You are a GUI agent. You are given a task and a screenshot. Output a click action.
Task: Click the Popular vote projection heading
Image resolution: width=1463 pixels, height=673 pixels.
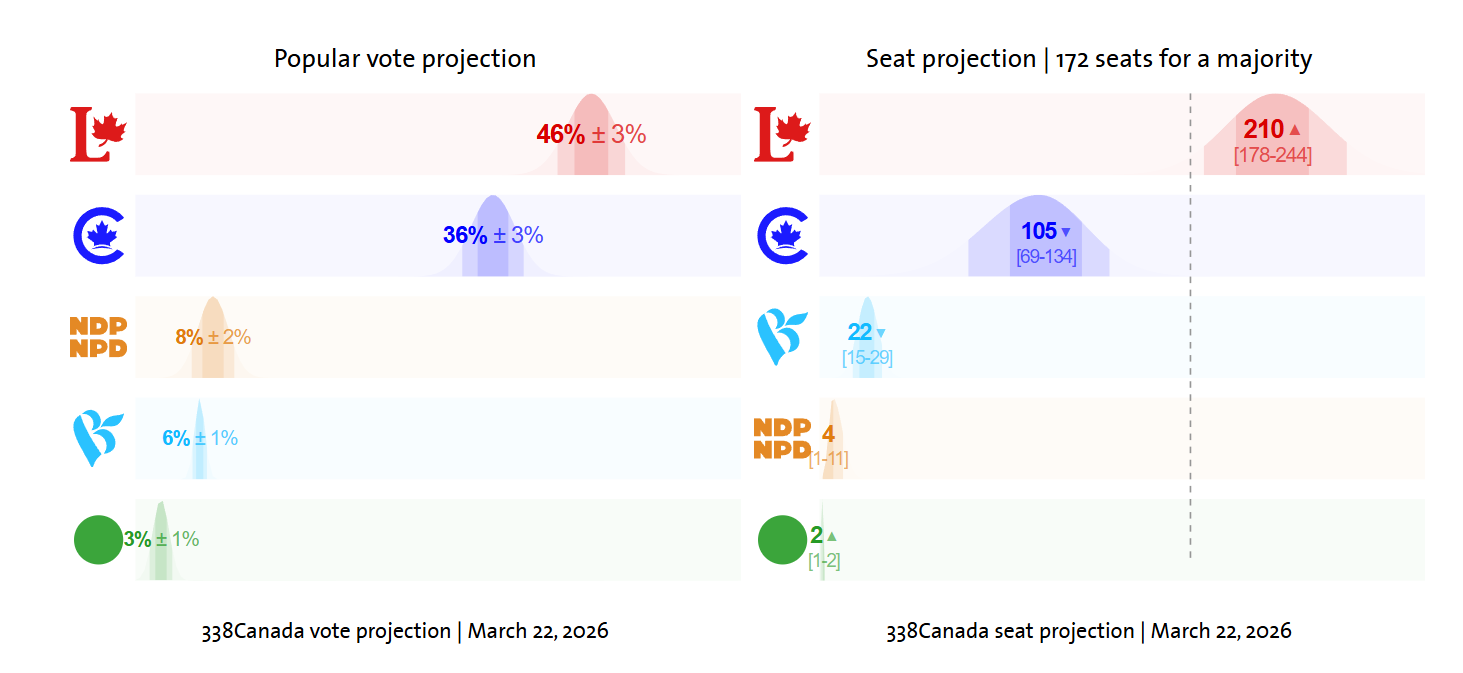coord(405,59)
